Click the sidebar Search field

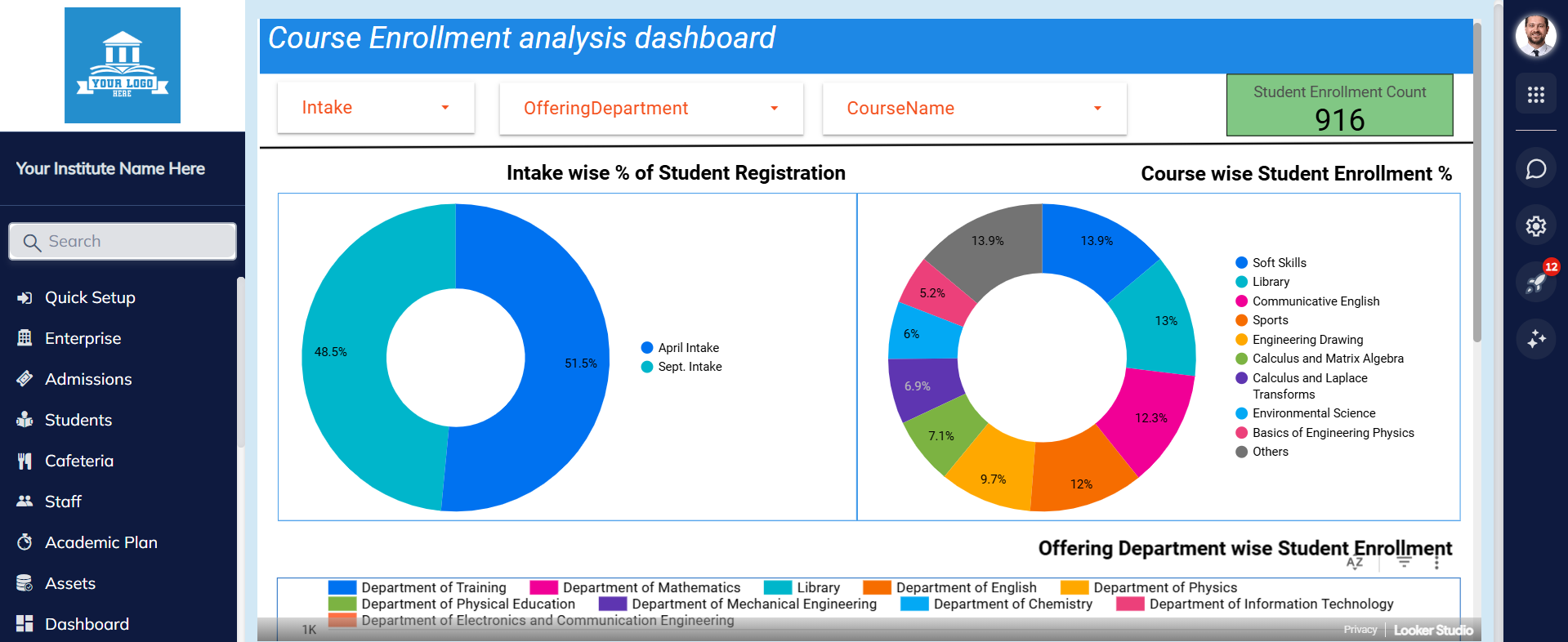(x=123, y=242)
